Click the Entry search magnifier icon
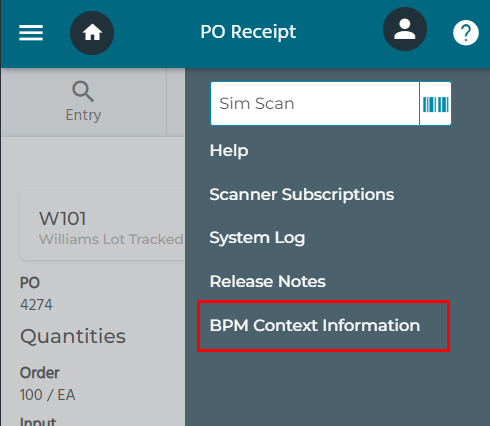 point(83,91)
